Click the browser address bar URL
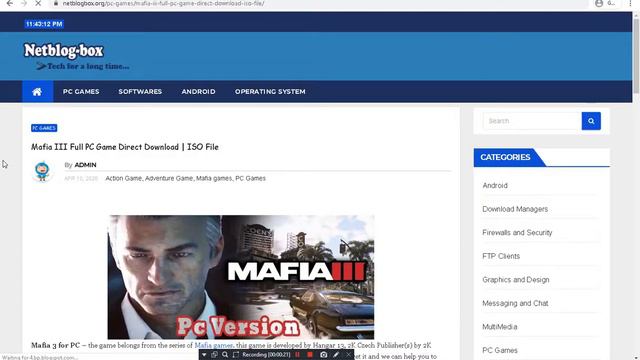Screen dimensions: 640x360 click(163, 3)
